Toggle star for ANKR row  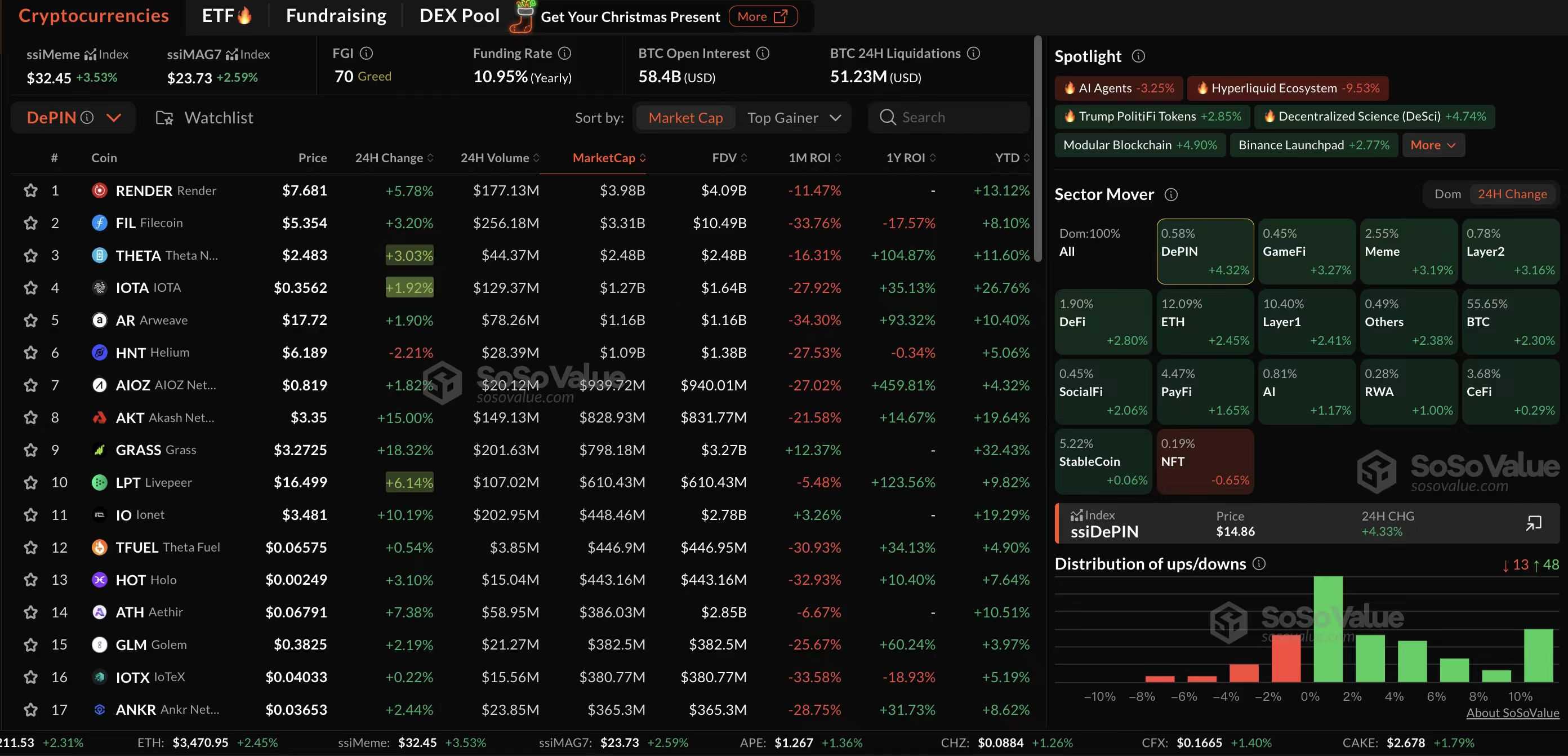pos(30,710)
